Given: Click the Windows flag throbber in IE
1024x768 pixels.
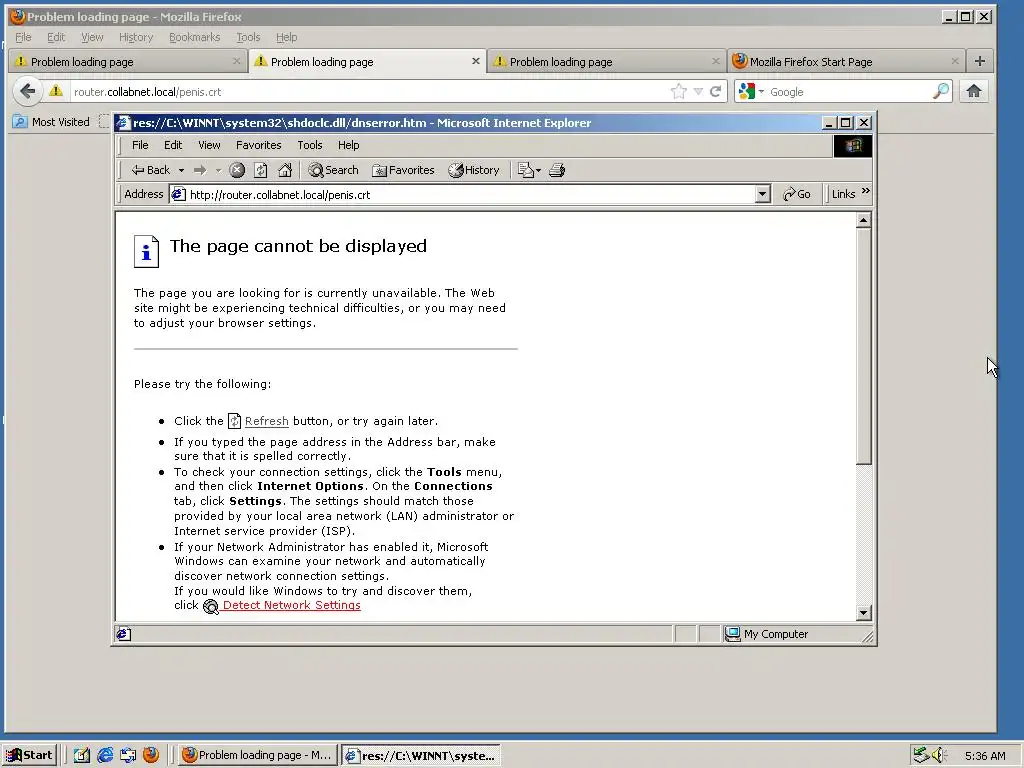Looking at the screenshot, I should click(x=853, y=146).
